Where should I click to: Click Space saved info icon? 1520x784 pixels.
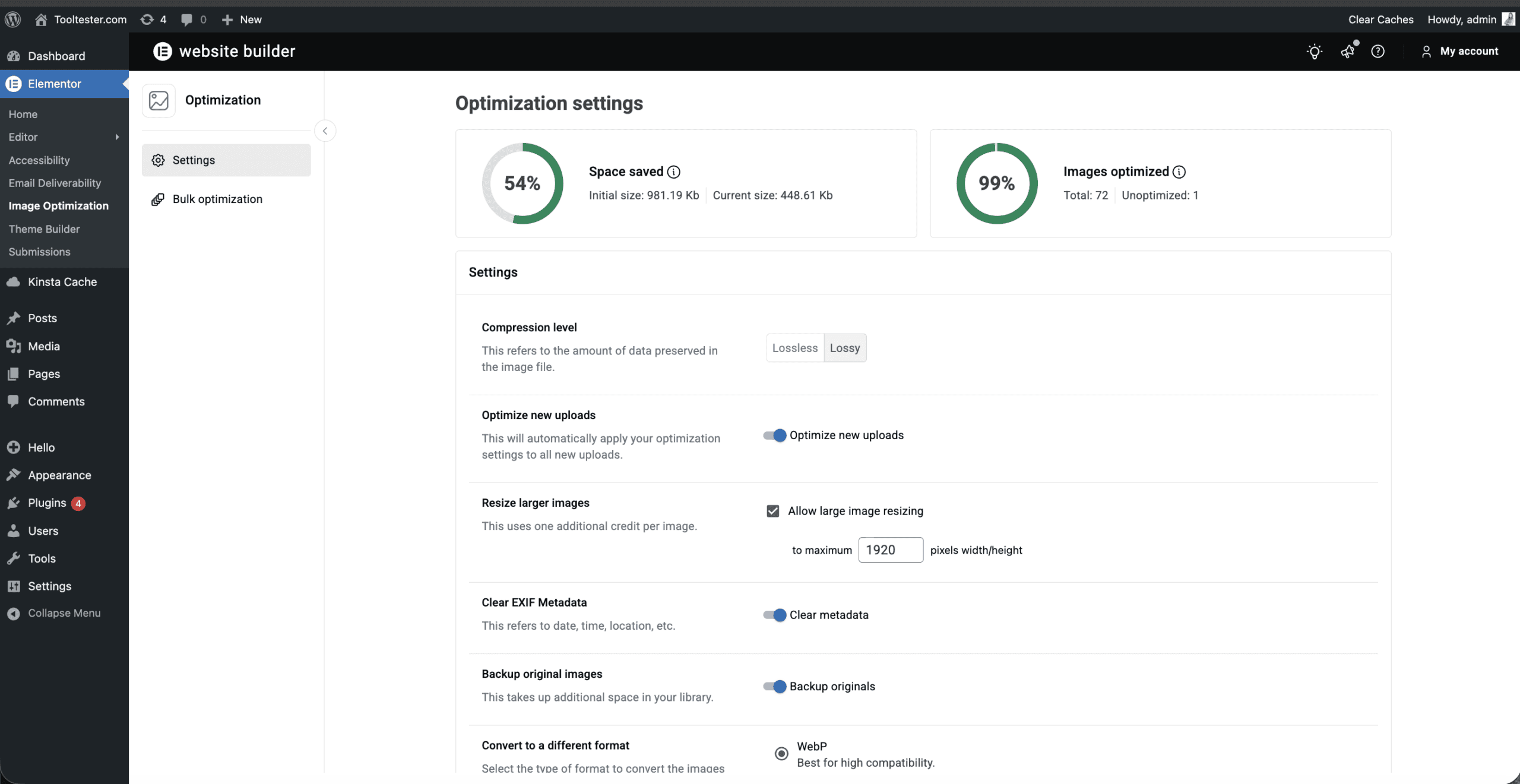pyautogui.click(x=673, y=172)
